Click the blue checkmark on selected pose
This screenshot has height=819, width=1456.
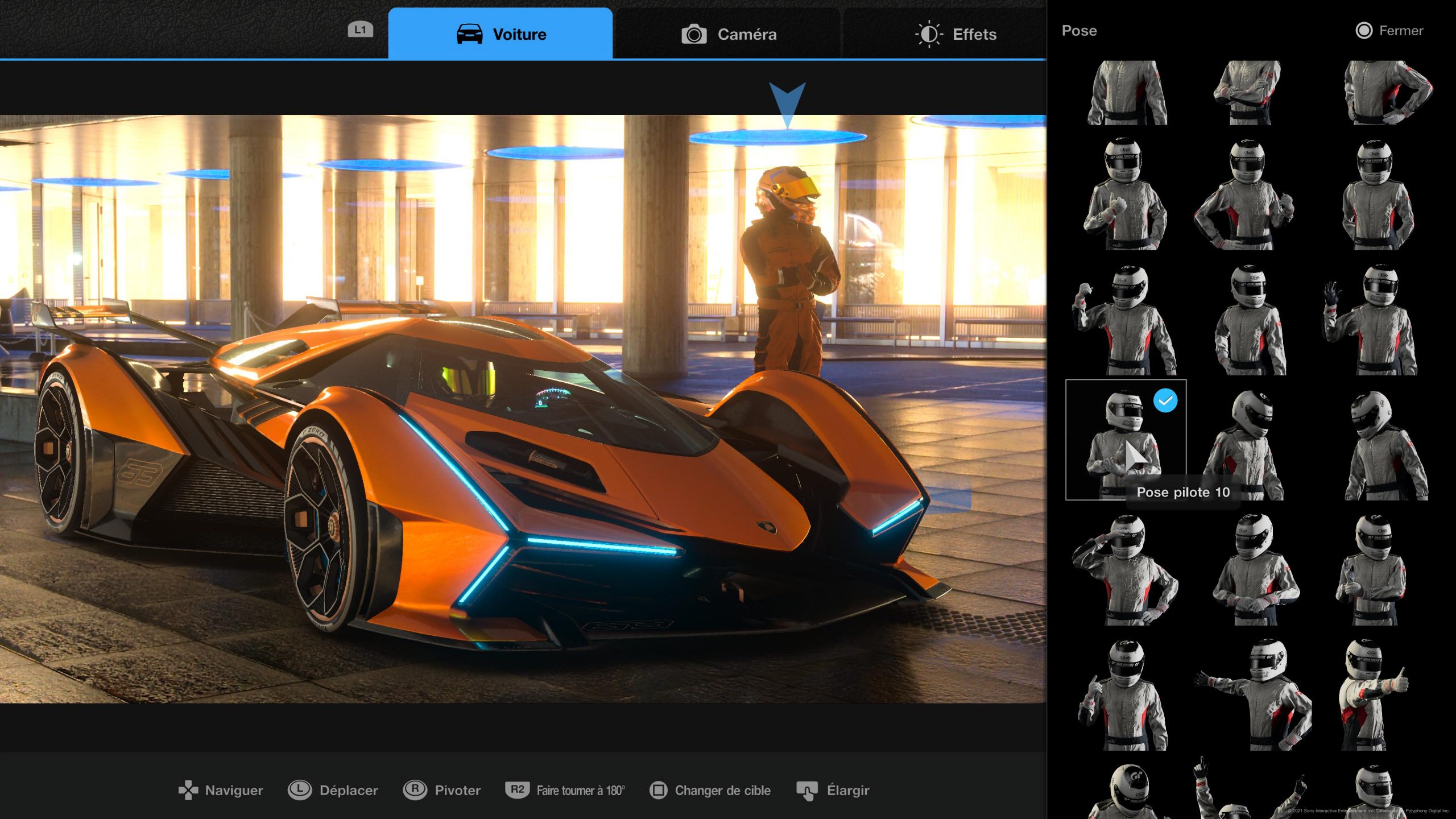click(1165, 401)
